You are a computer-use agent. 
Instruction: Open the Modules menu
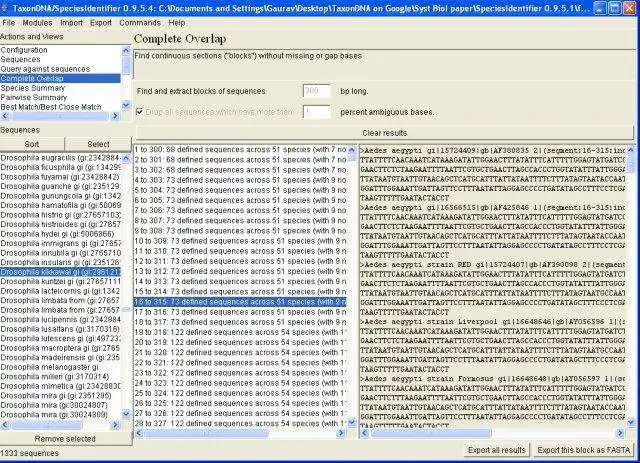point(37,23)
